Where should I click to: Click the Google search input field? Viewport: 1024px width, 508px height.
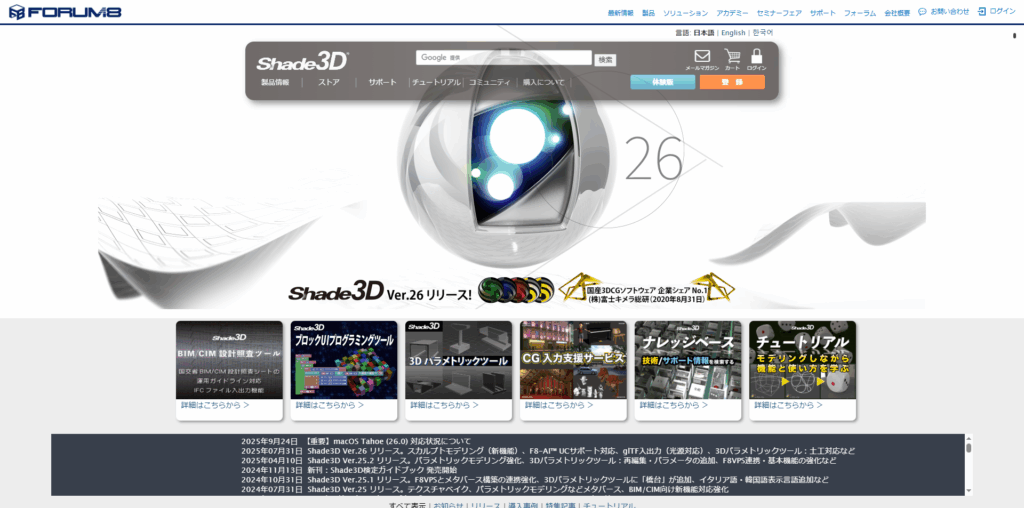point(504,58)
